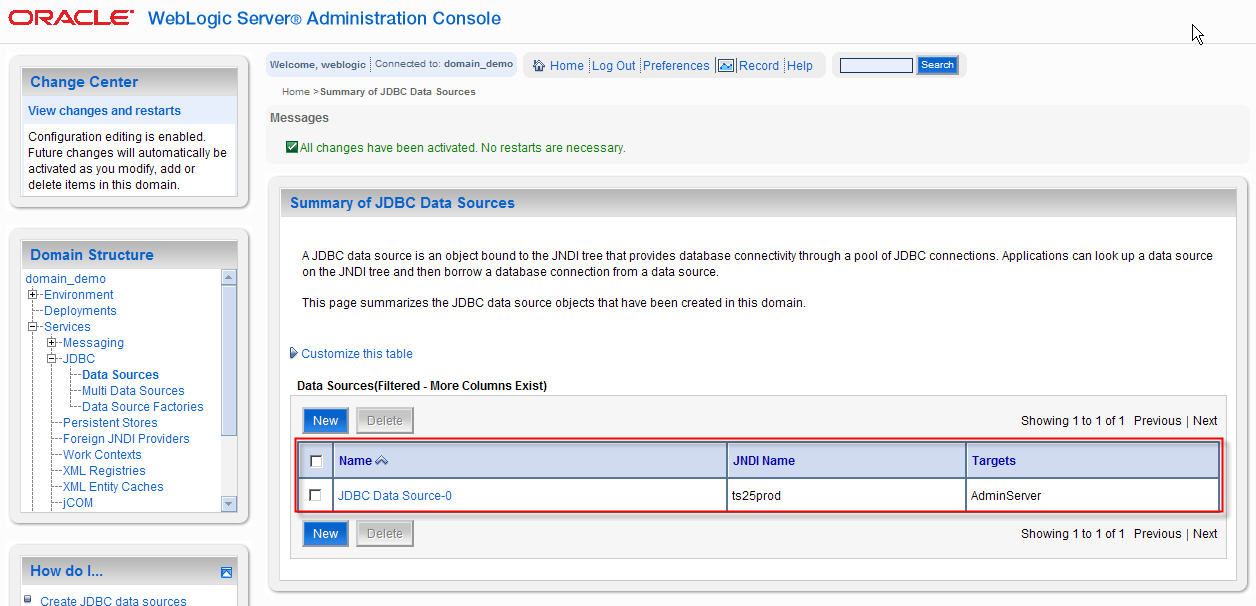
Task: Click the top Next pagination link
Action: (x=1205, y=421)
